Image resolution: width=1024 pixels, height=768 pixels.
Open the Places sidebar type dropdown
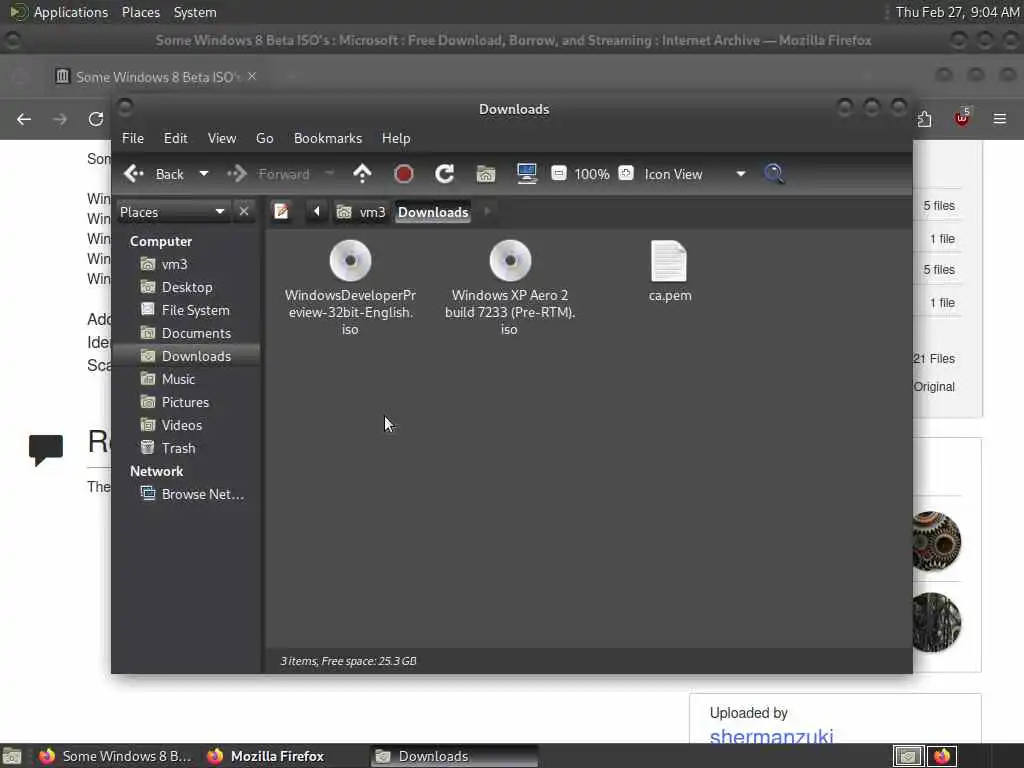pos(172,212)
